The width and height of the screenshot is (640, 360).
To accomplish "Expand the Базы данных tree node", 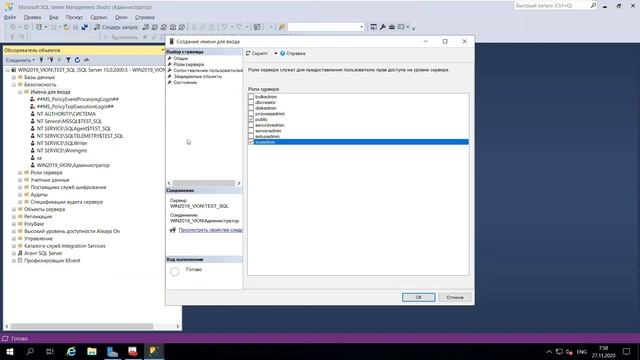I will click(x=13, y=77).
